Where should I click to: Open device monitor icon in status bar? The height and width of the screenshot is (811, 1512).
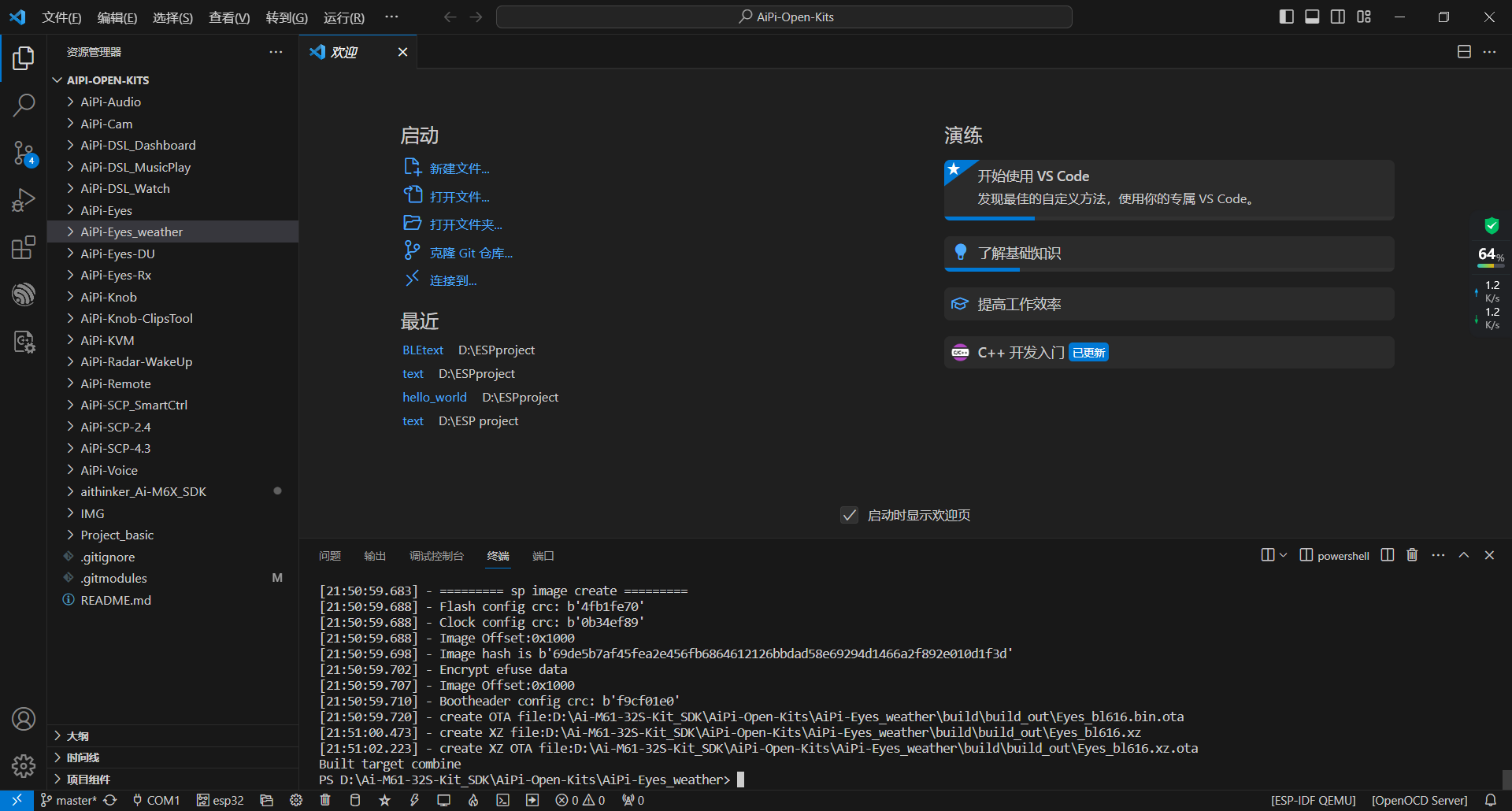[444, 800]
